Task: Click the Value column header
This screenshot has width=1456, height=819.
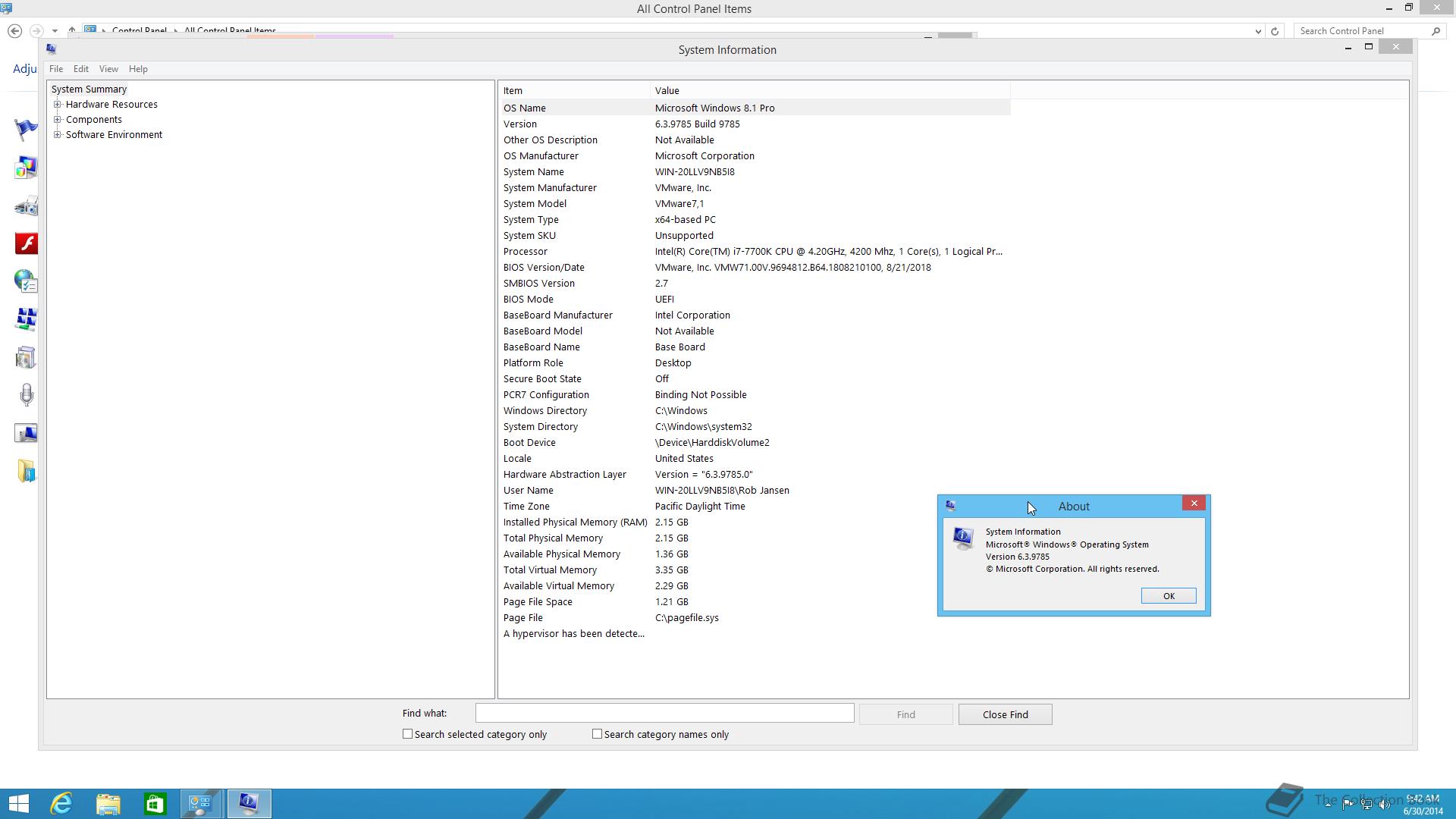Action: coord(830,90)
